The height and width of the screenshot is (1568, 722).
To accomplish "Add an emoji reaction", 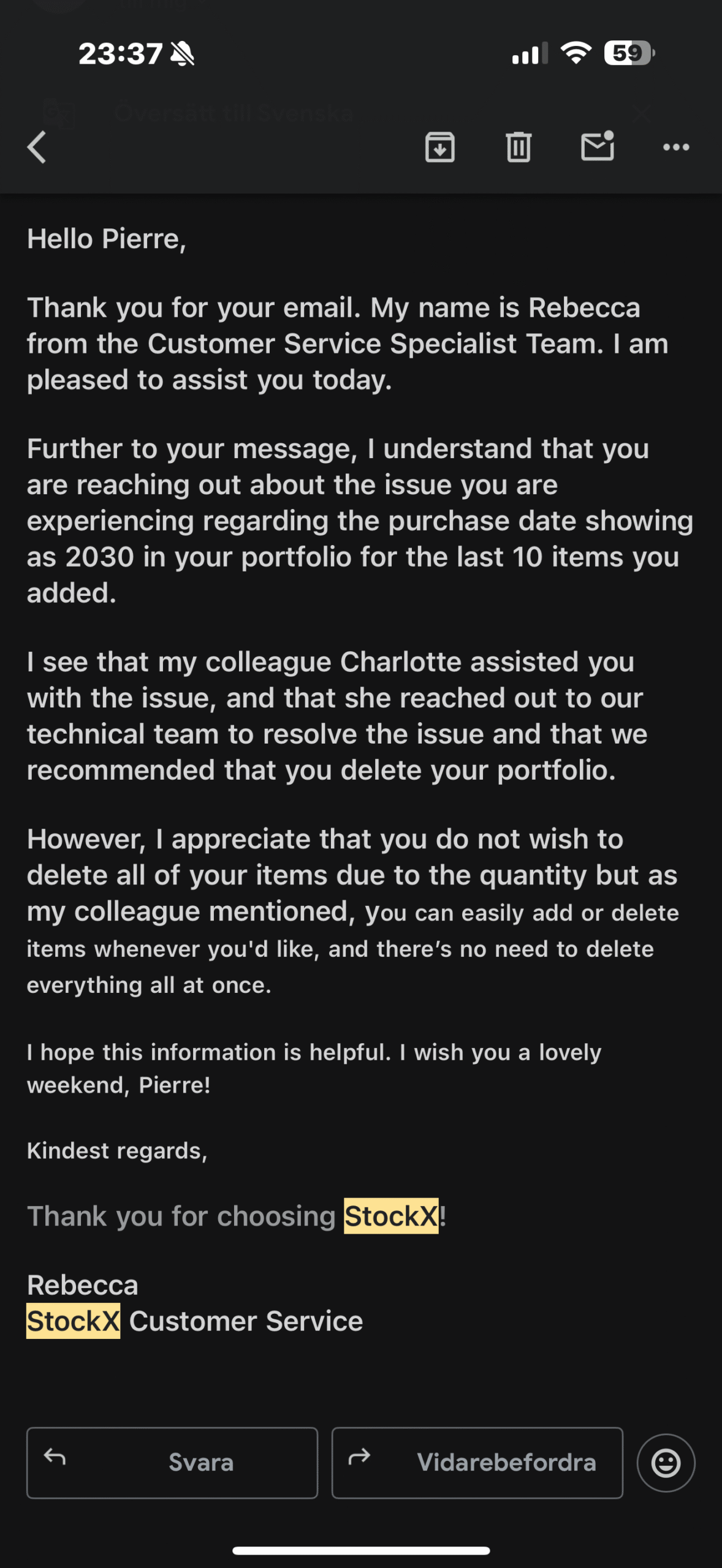I will (666, 1463).
